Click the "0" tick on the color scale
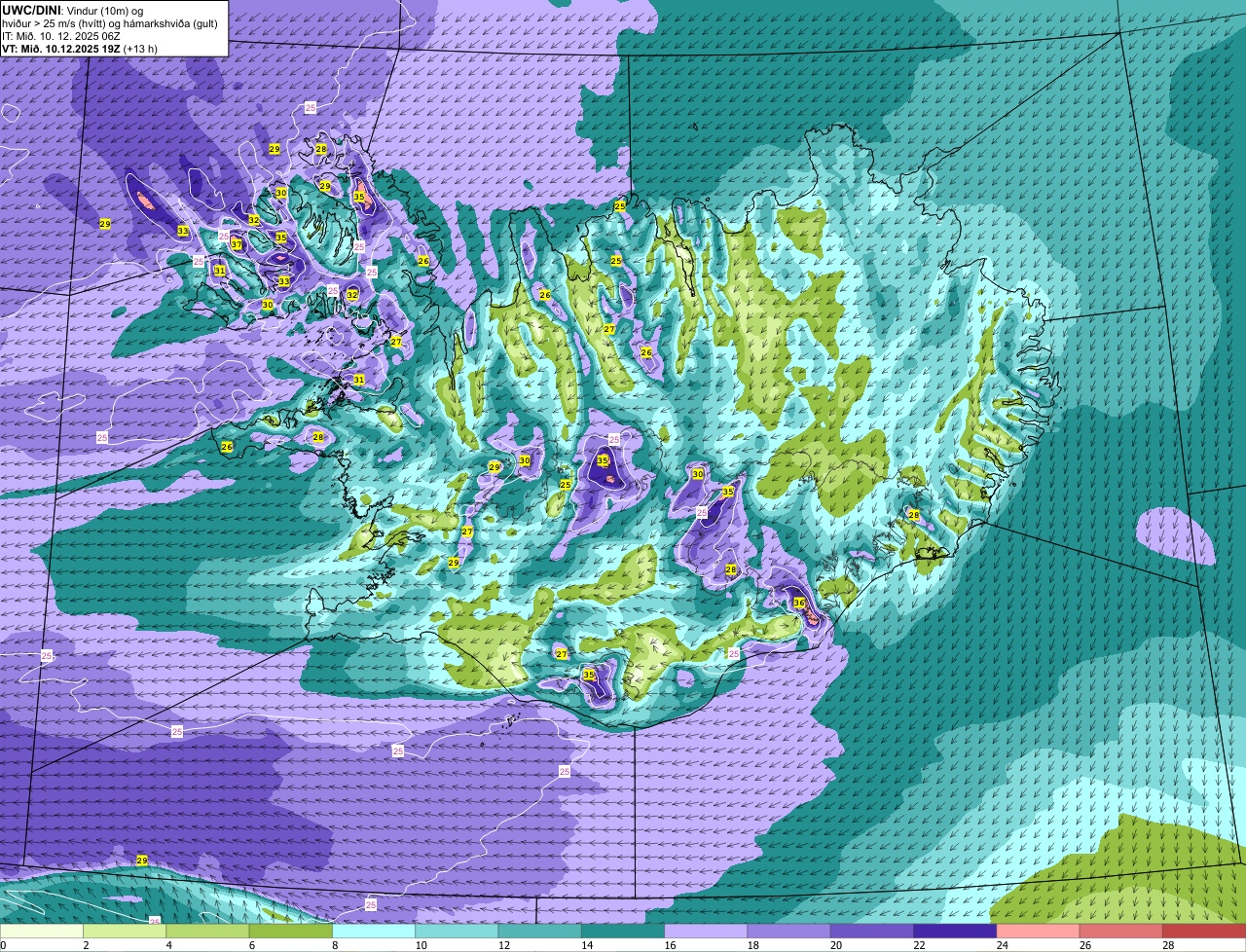Image resolution: width=1246 pixels, height=952 pixels. (3, 945)
